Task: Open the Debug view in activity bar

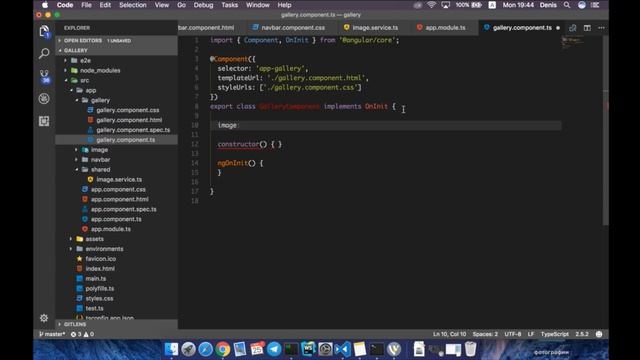Action: (x=44, y=98)
